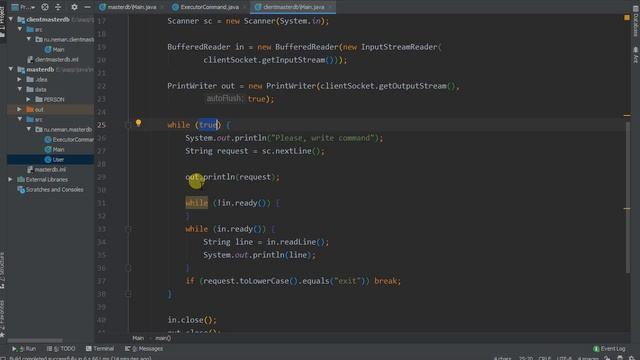Image resolution: width=640 pixels, height=360 pixels.
Task: Open the Ant tool window side tab
Action: [636, 55]
